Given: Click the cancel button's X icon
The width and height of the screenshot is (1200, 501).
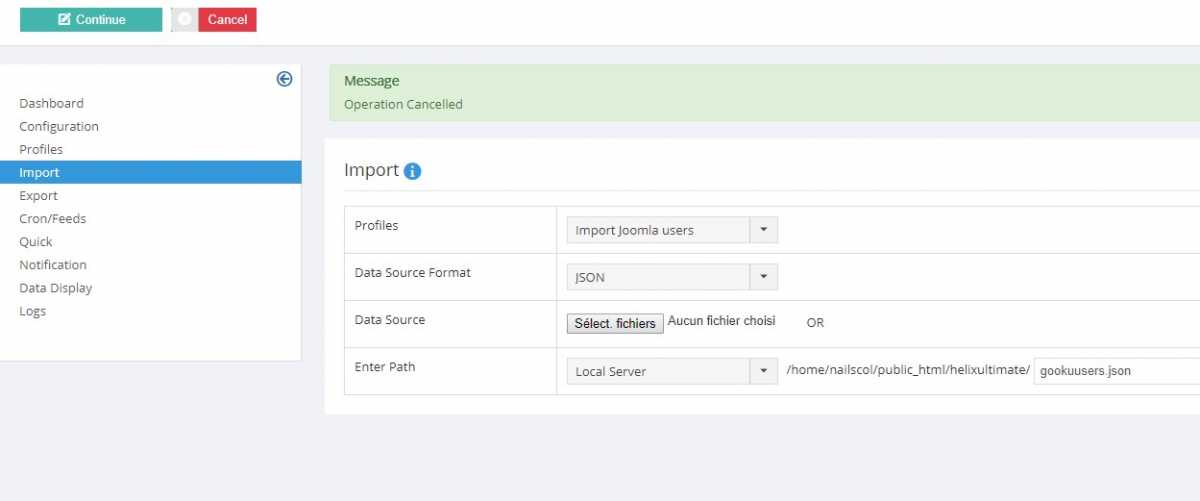Looking at the screenshot, I should point(185,20).
